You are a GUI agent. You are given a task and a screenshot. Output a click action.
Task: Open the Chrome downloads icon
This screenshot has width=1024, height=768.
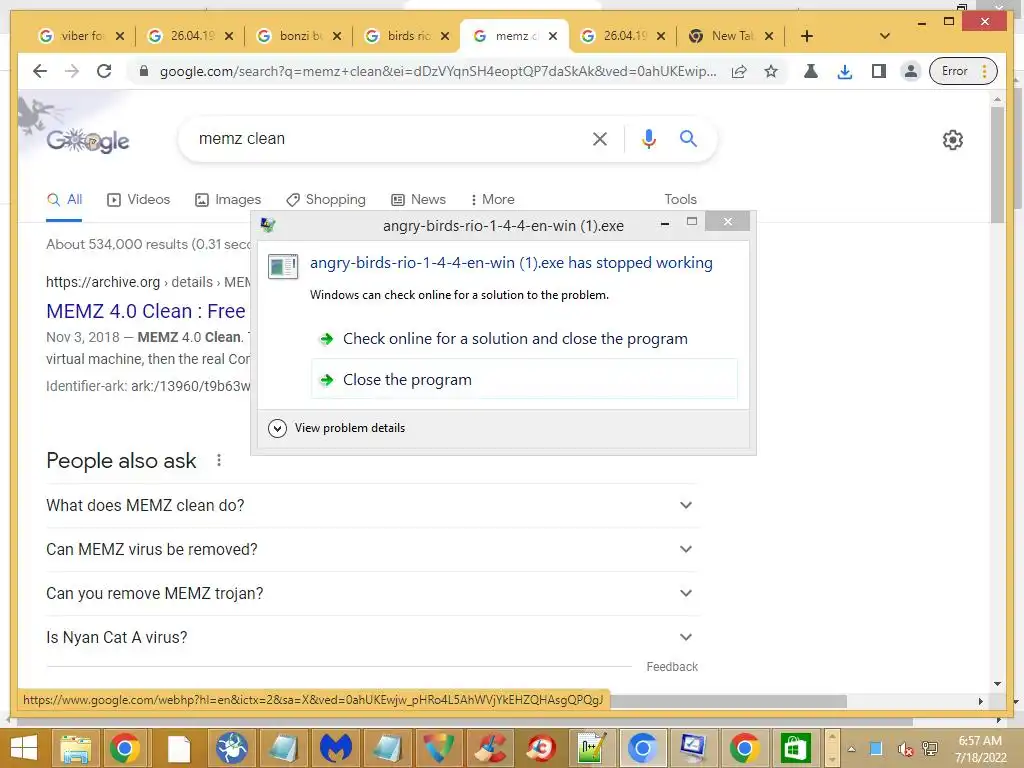point(844,71)
